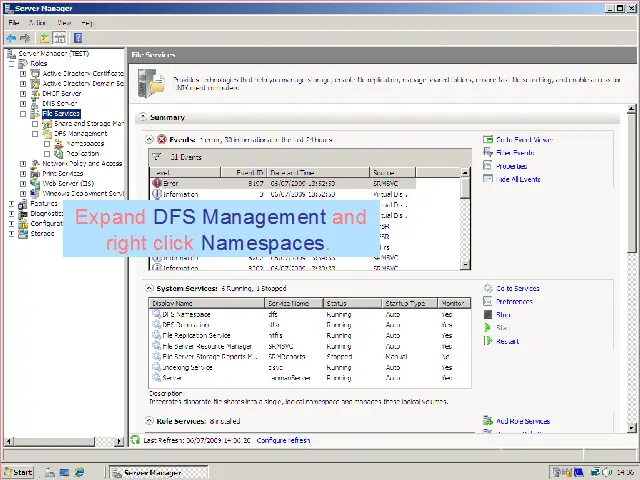Click the Restart service icon
The height and width of the screenshot is (480, 640).
click(488, 340)
